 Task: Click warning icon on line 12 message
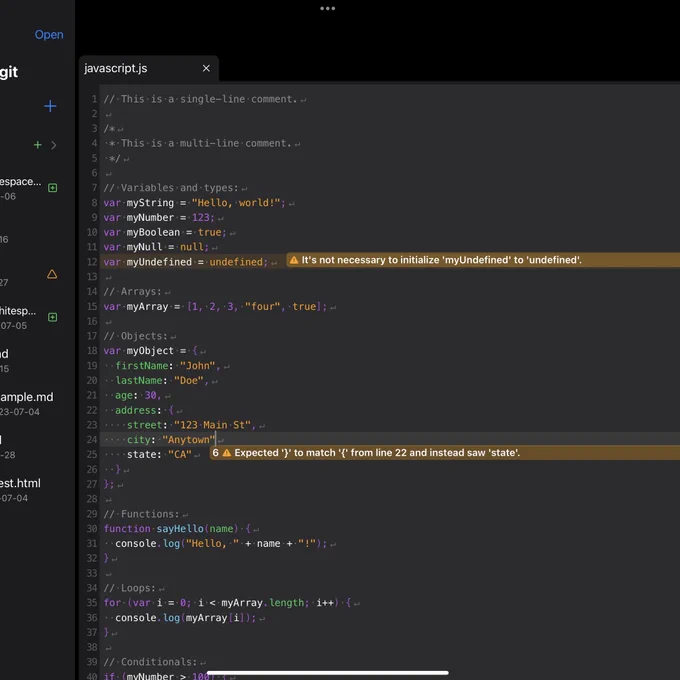click(294, 260)
